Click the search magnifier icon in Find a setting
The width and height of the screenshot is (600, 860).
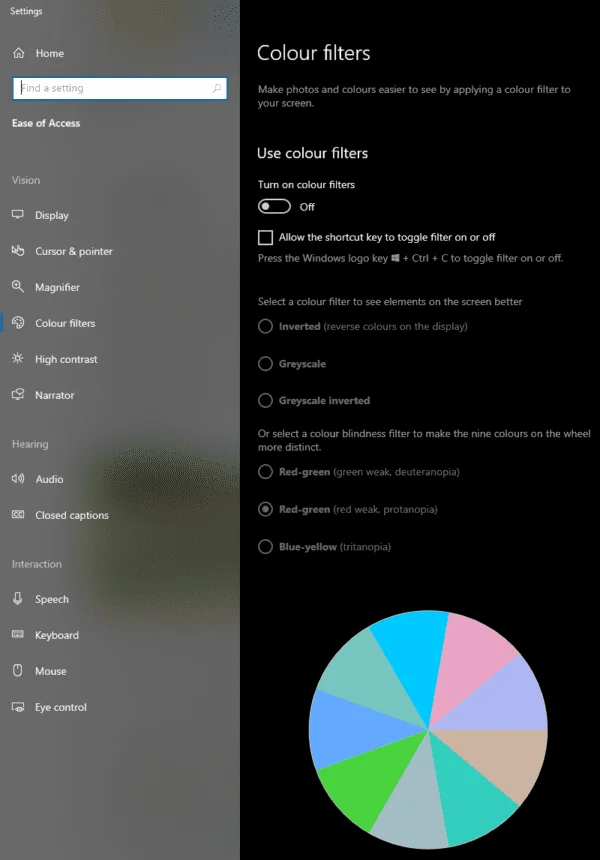click(x=217, y=88)
